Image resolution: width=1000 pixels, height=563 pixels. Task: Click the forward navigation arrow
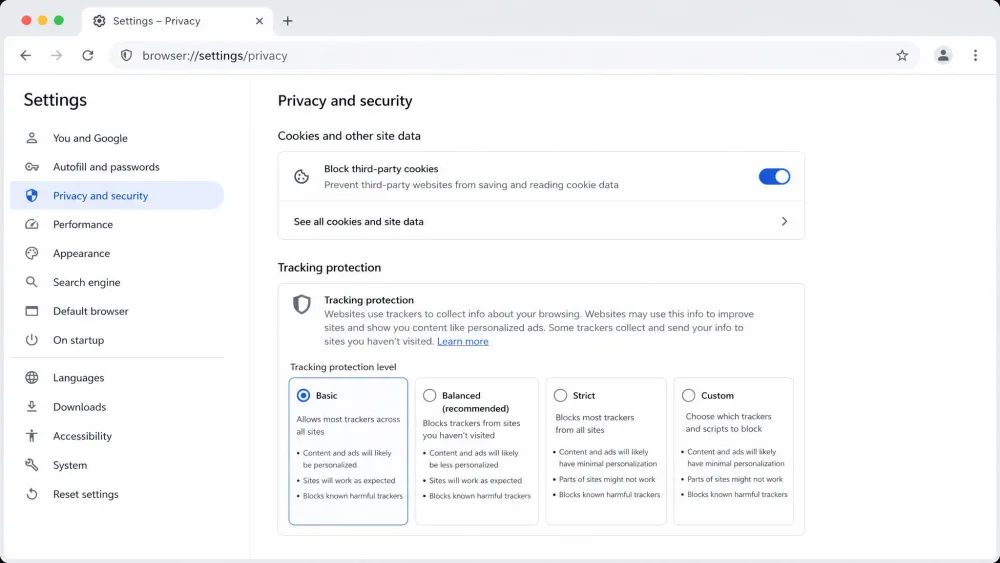(x=57, y=55)
